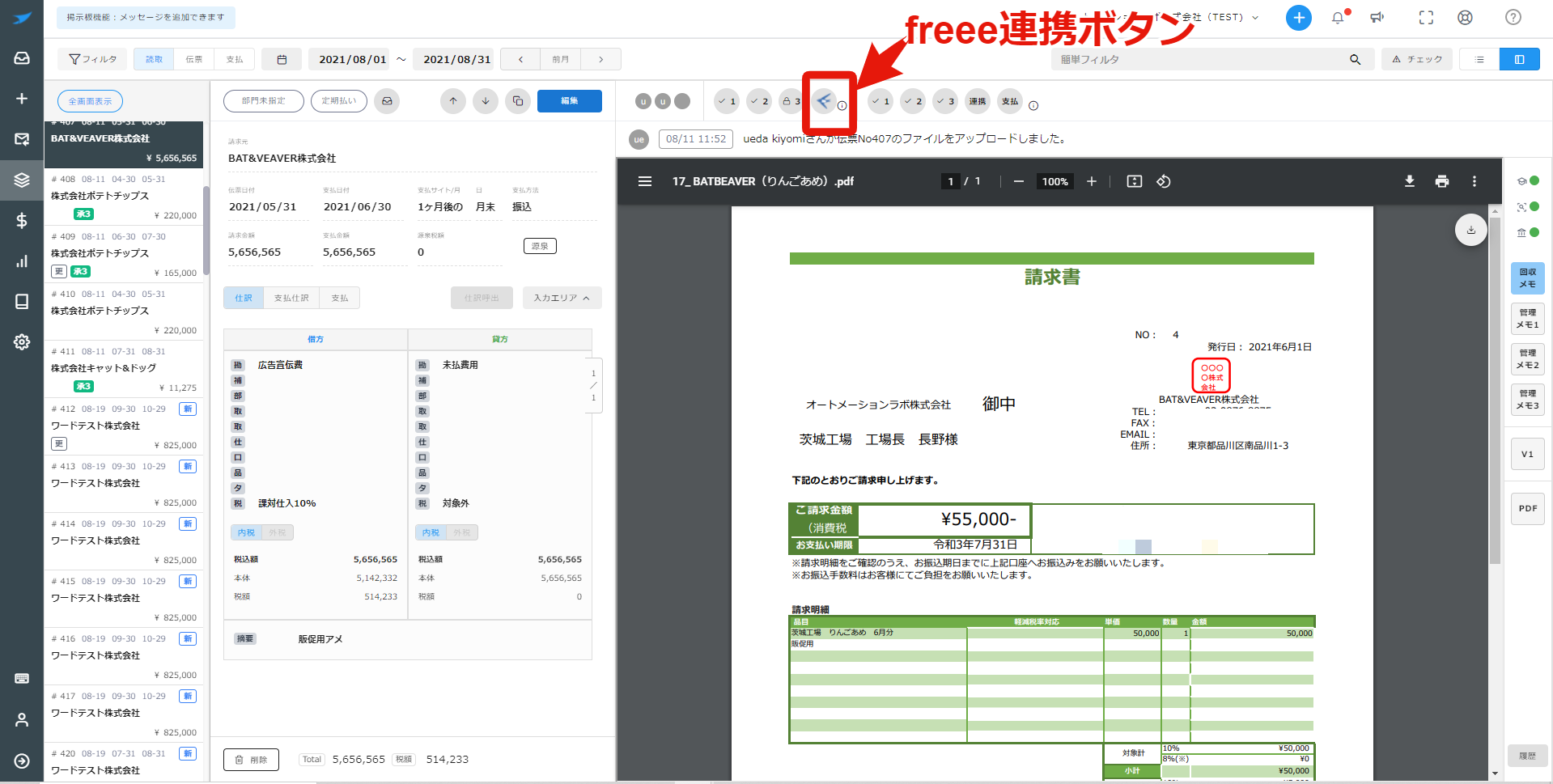Select 外税 on the credit side

pyautogui.click(x=462, y=532)
